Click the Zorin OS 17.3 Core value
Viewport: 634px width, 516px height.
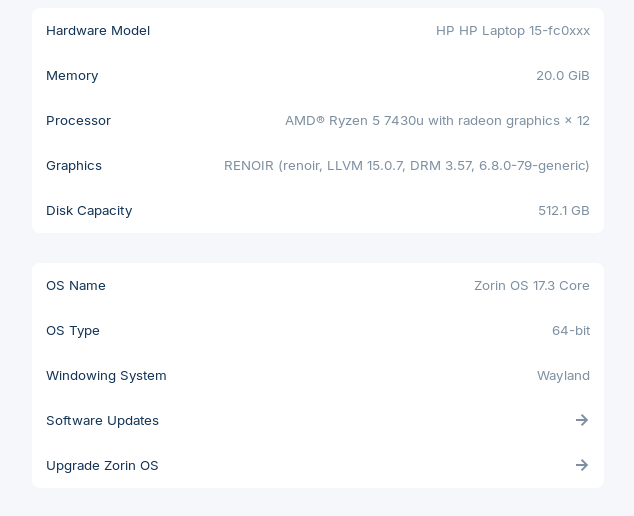click(x=531, y=285)
